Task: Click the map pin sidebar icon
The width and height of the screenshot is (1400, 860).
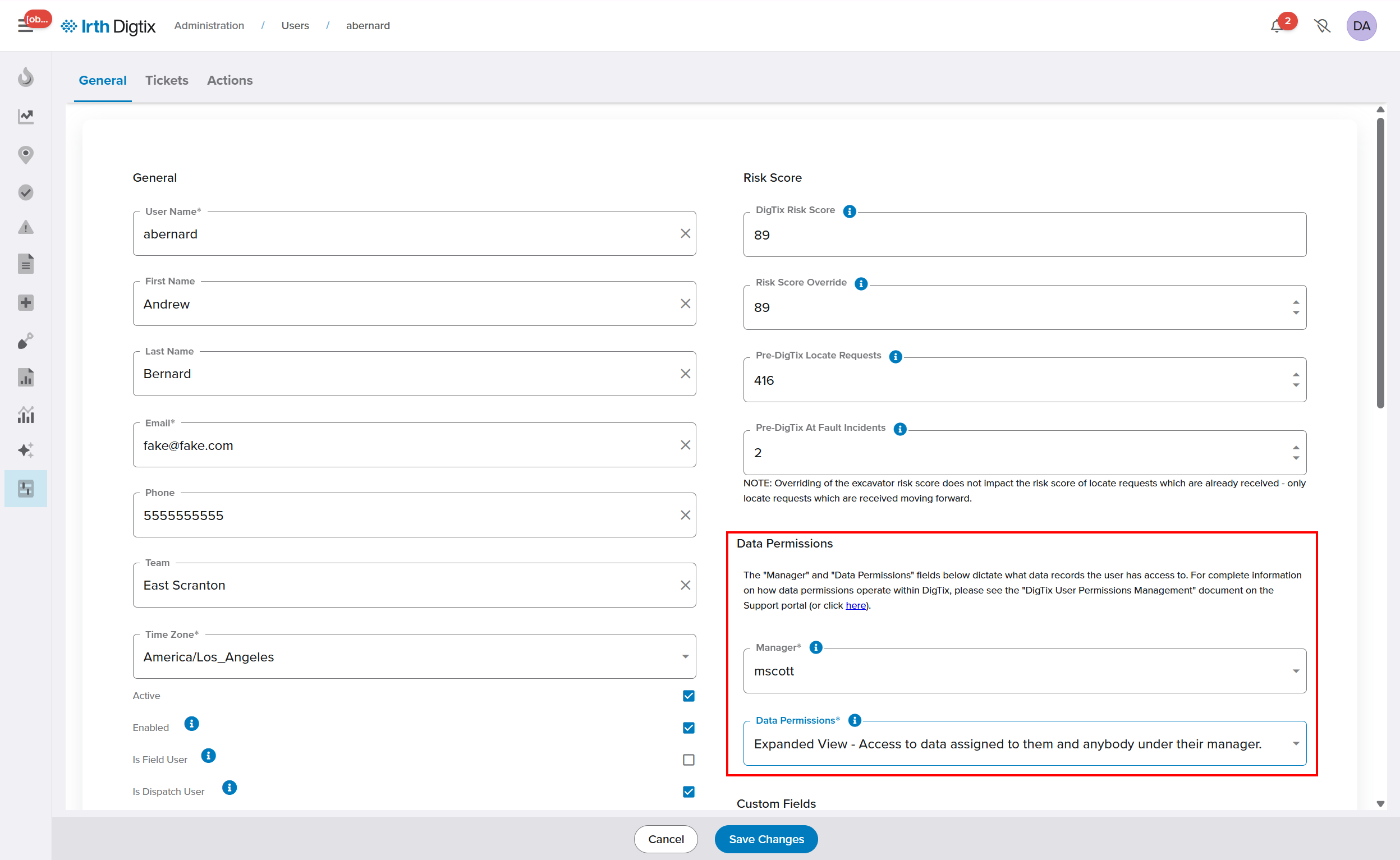Action: coord(26,154)
